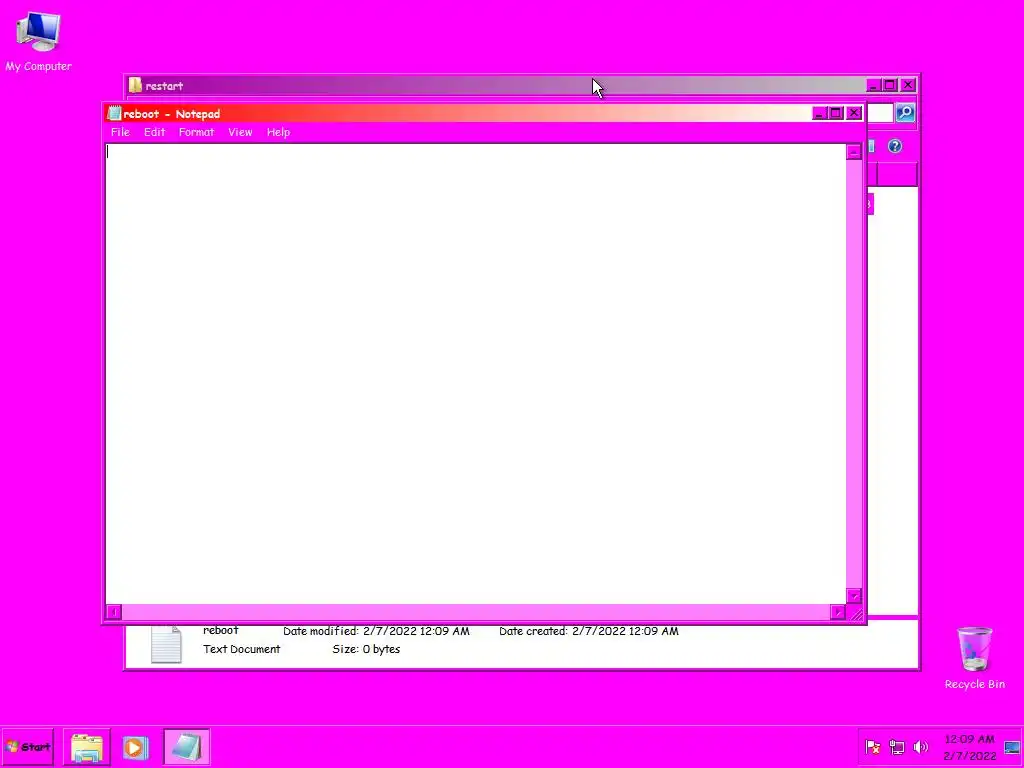Open the Recycle Bin desktop icon
The image size is (1024, 768).
pyautogui.click(x=974, y=657)
